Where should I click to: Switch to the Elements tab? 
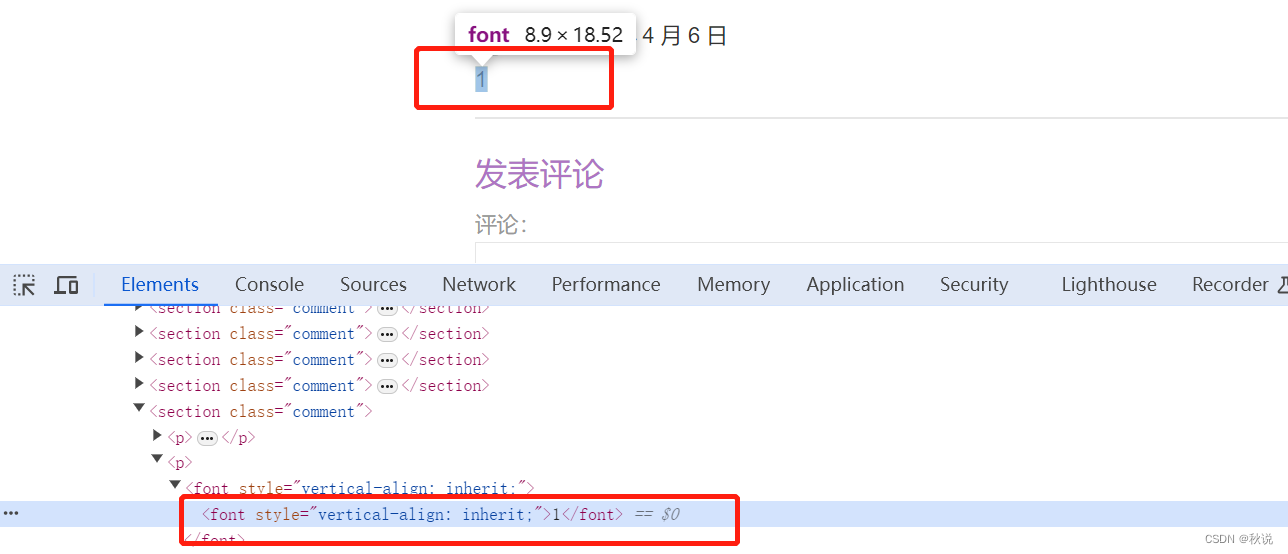[160, 285]
